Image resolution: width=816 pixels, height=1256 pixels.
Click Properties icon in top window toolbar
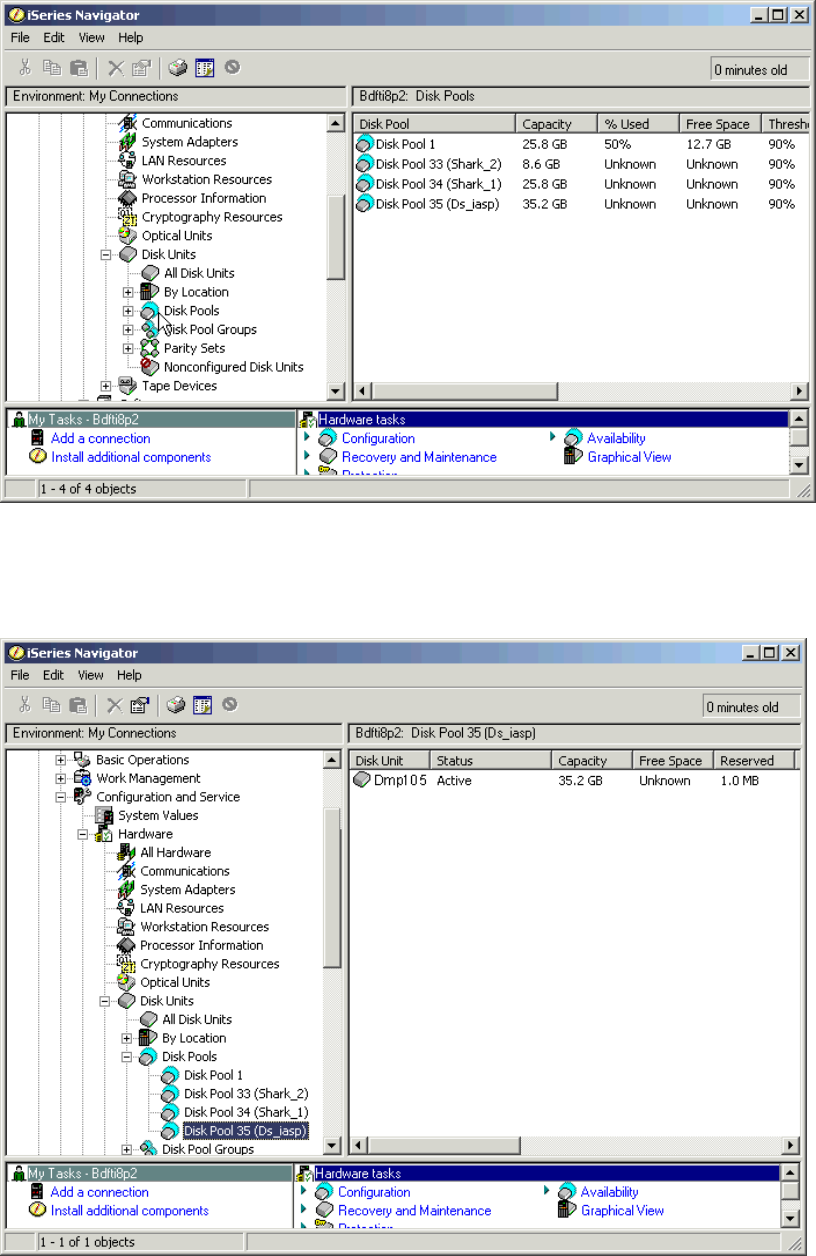click(x=140, y=68)
